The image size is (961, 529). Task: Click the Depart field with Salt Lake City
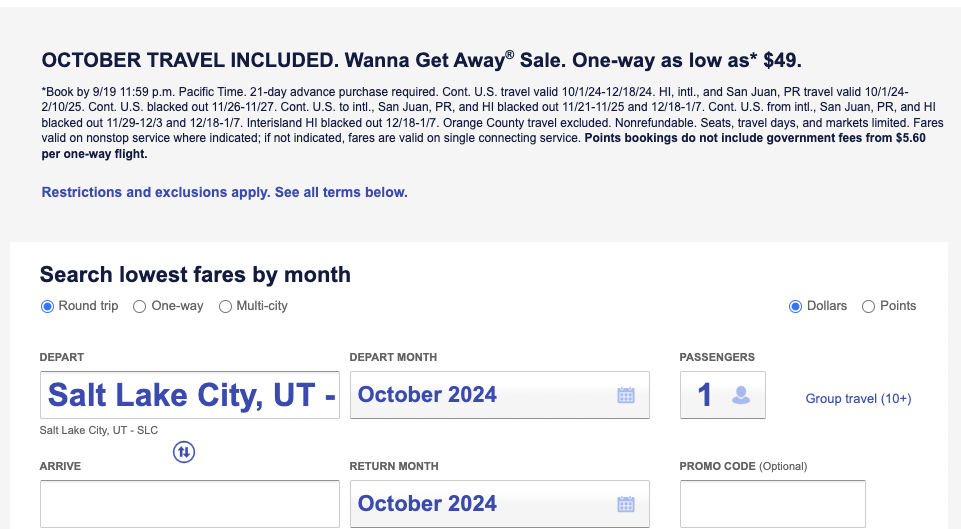pyautogui.click(x=190, y=395)
